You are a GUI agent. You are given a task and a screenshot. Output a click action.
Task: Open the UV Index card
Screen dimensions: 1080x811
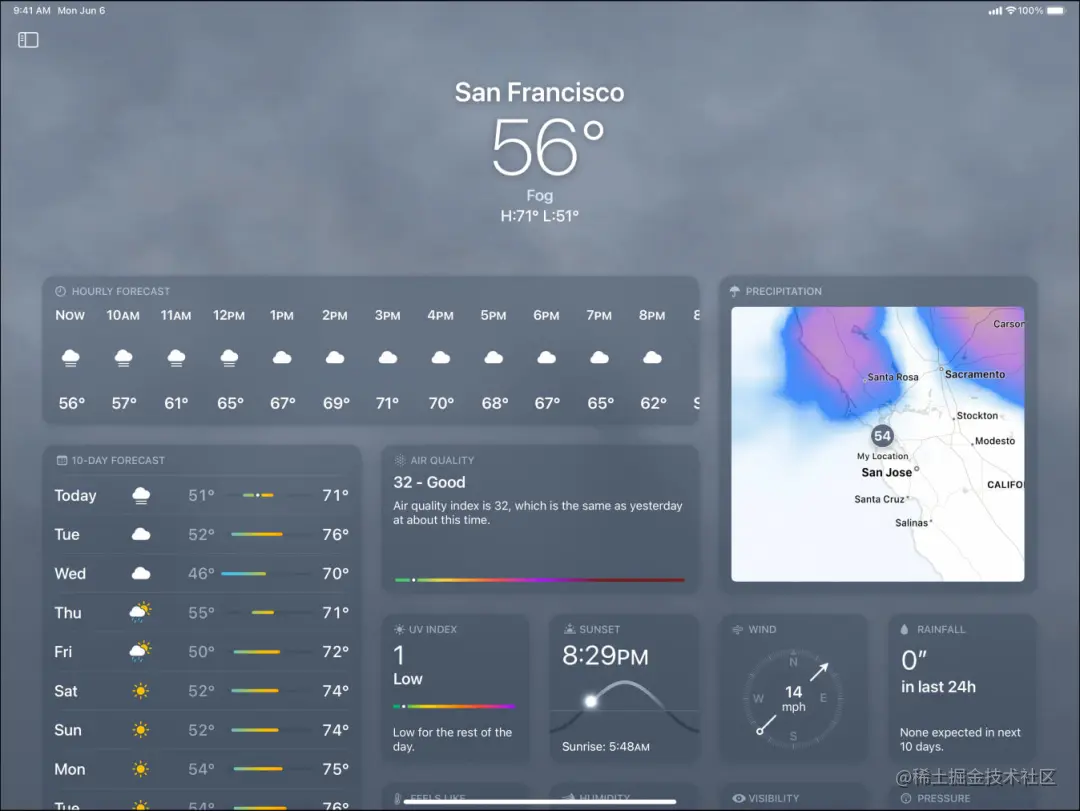(456, 688)
